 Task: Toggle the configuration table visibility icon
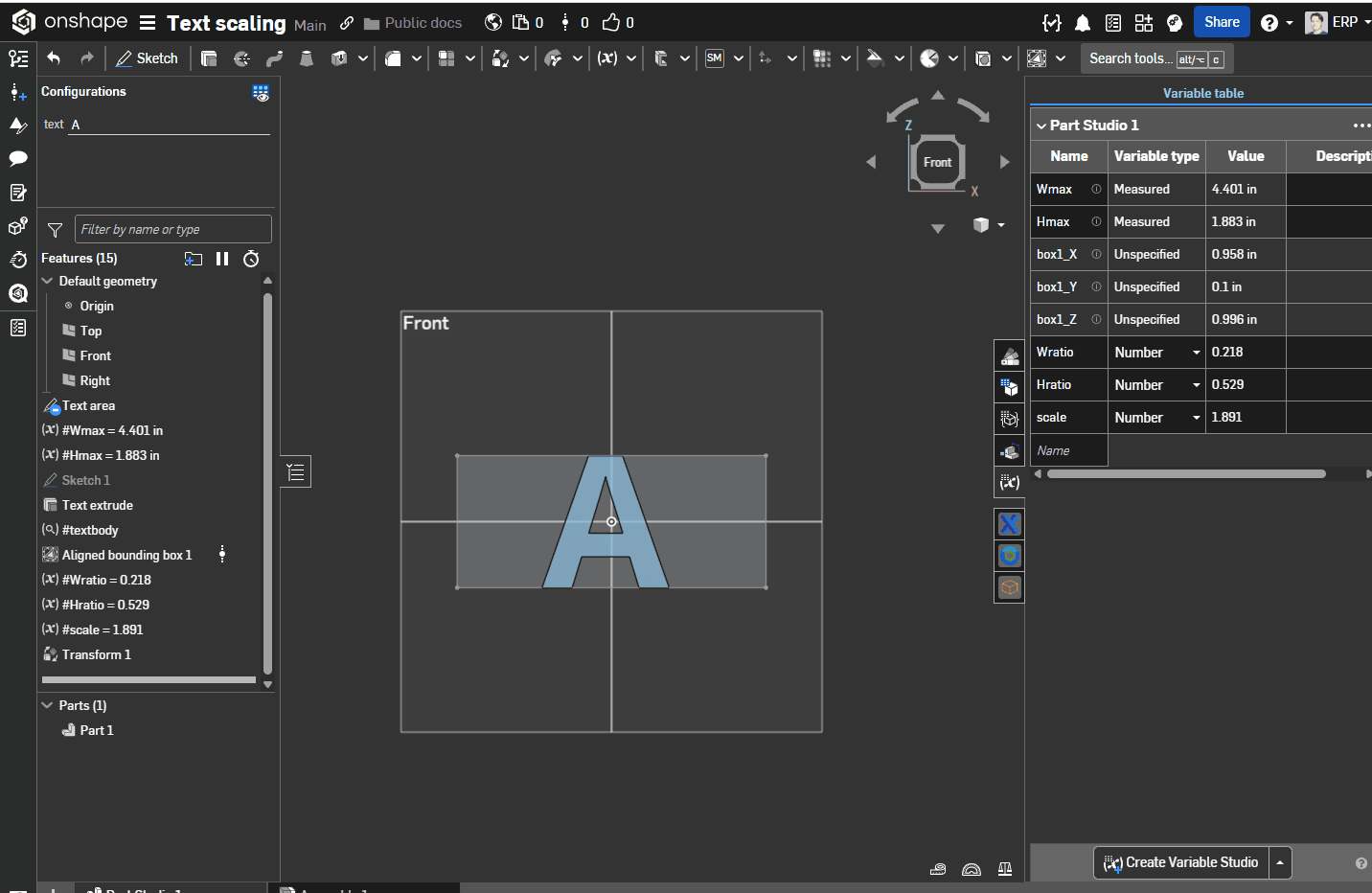click(x=261, y=92)
